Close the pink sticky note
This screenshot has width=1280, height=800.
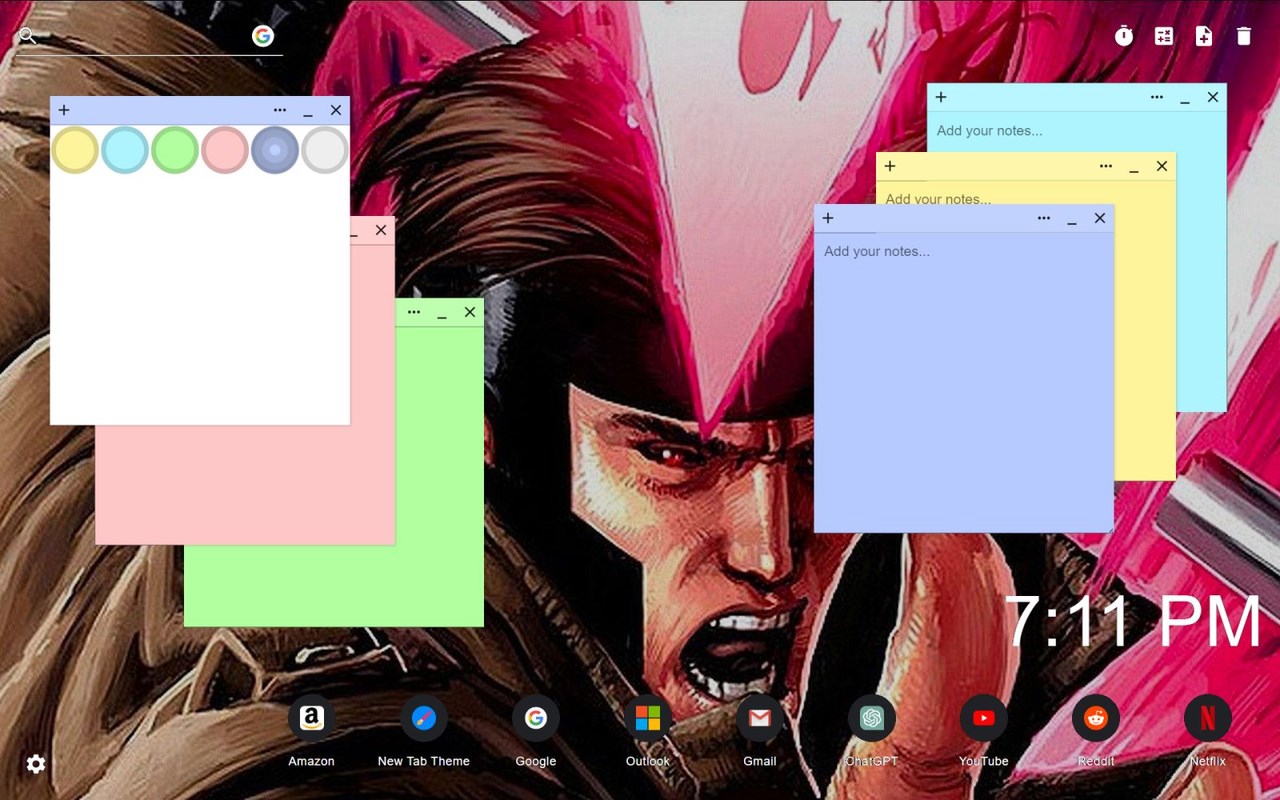click(381, 230)
